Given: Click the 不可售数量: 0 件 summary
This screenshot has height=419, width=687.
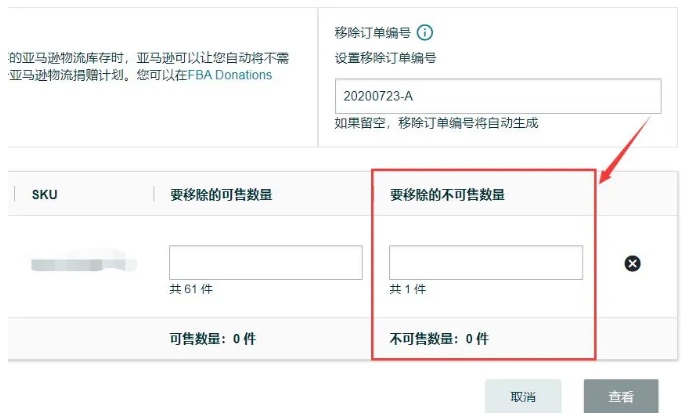Looking at the screenshot, I should (439, 338).
